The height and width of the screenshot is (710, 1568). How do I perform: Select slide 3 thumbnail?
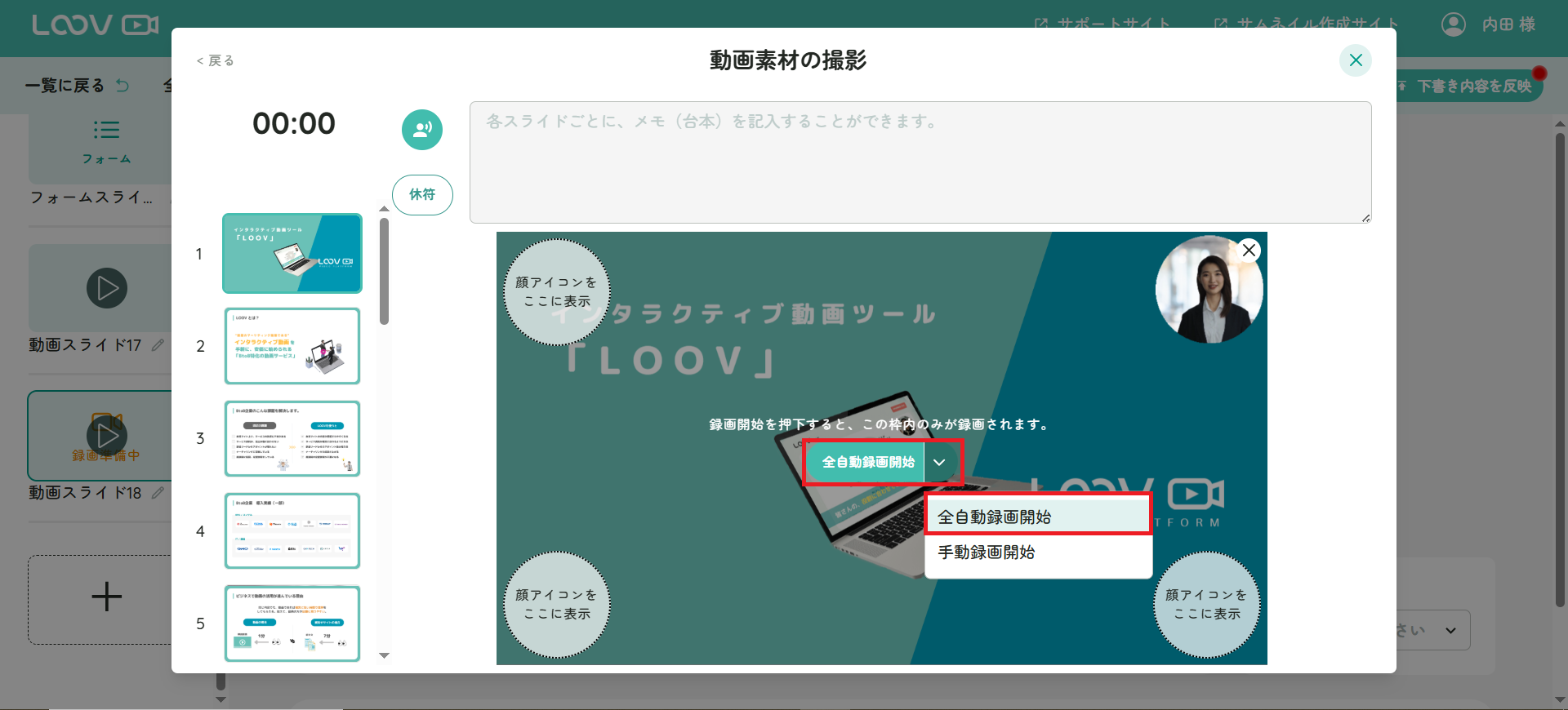coord(292,438)
